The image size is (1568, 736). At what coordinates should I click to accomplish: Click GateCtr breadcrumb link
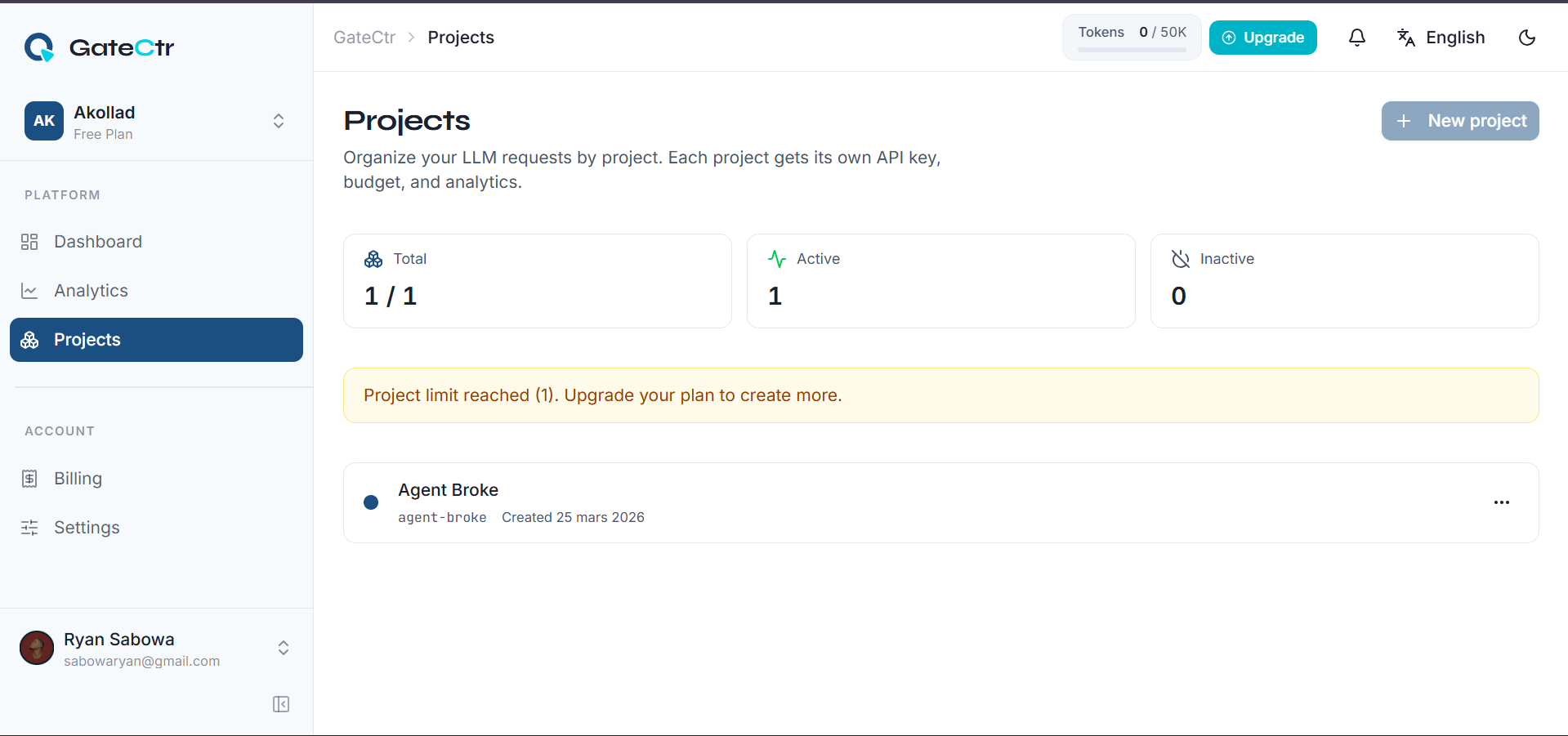[x=364, y=38]
